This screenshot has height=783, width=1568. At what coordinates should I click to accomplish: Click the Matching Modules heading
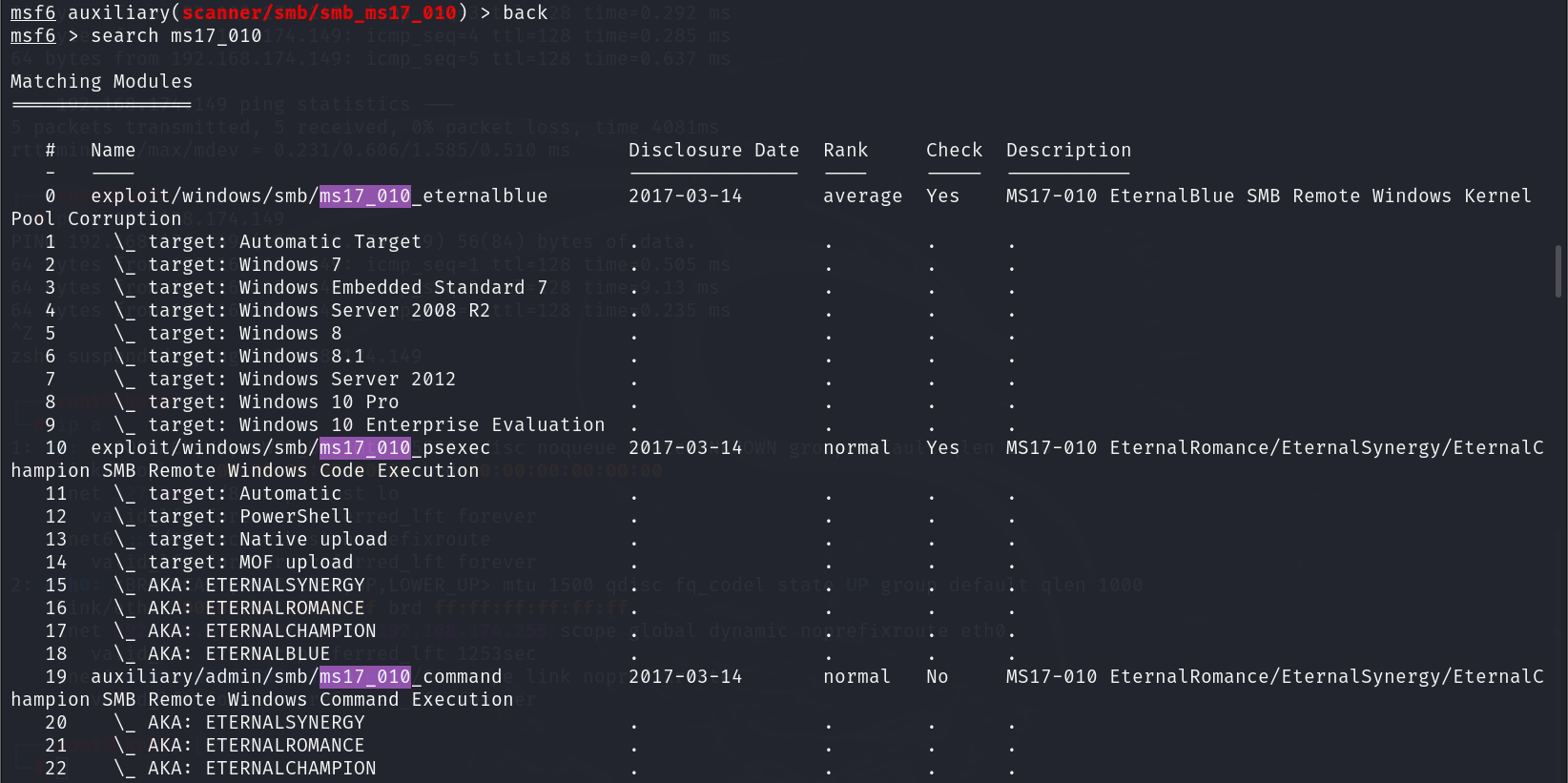click(x=101, y=82)
